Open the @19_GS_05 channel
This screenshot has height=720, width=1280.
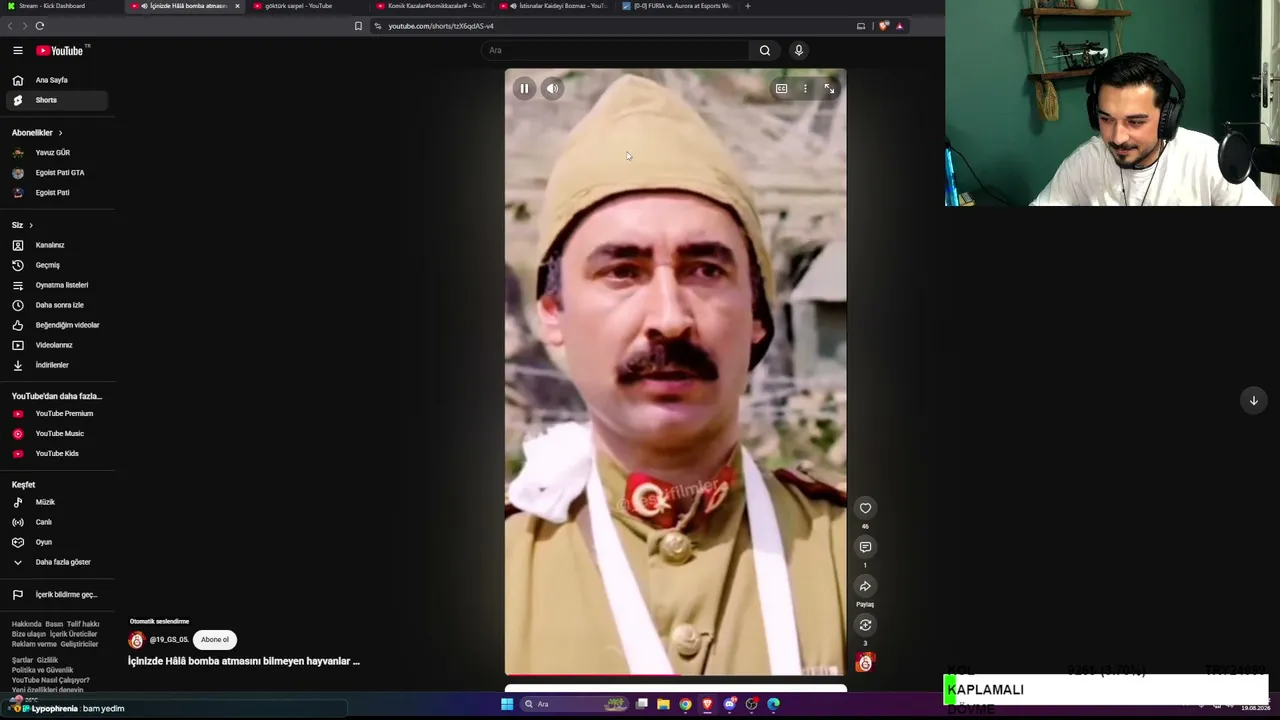click(169, 640)
